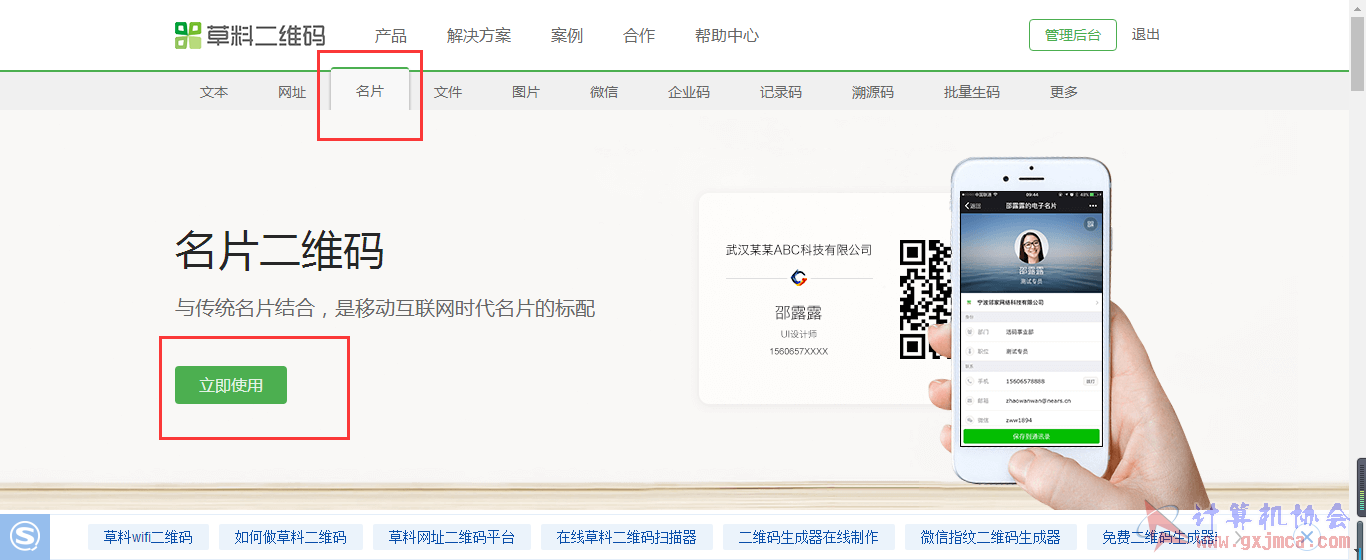Click the name 邵露露 on the card
The image size is (1366, 560).
pyautogui.click(x=799, y=313)
